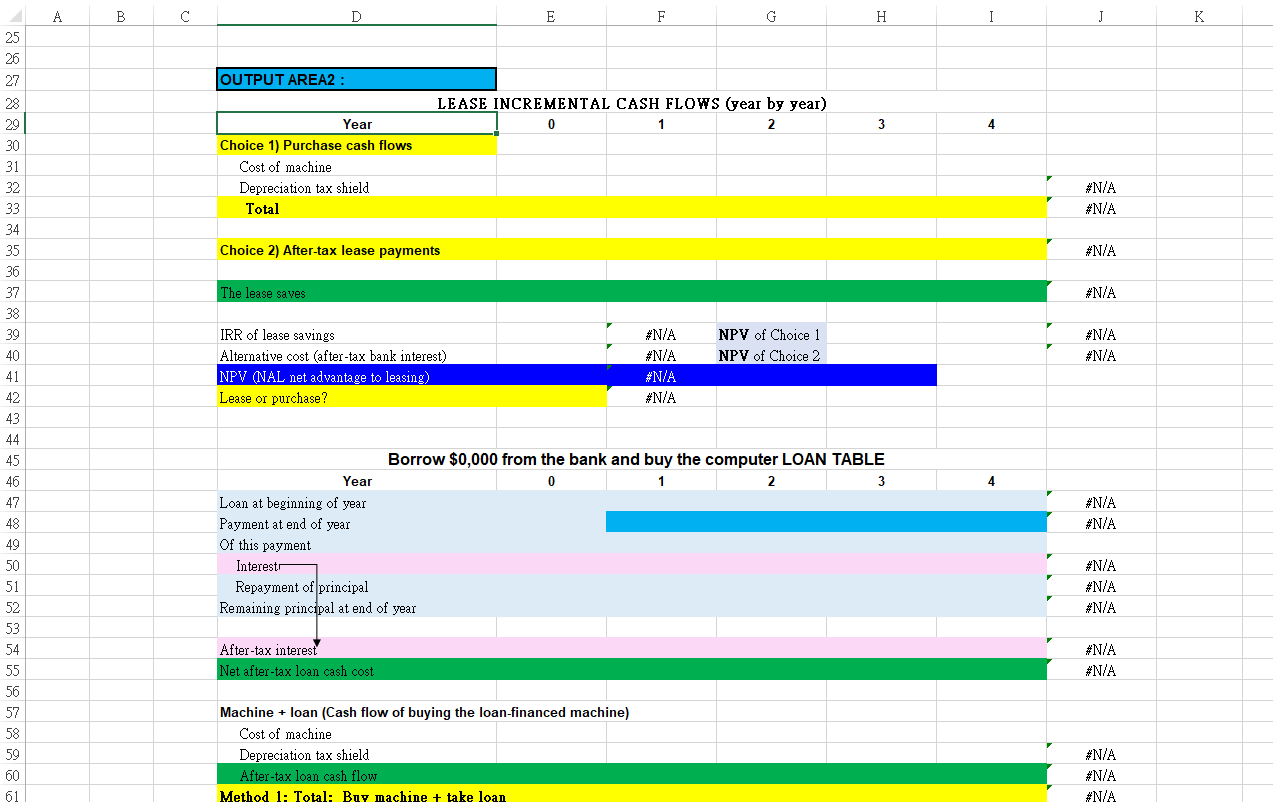Click the Net after-tax loan cash cost cell
1273x802 pixels.
pos(357,671)
